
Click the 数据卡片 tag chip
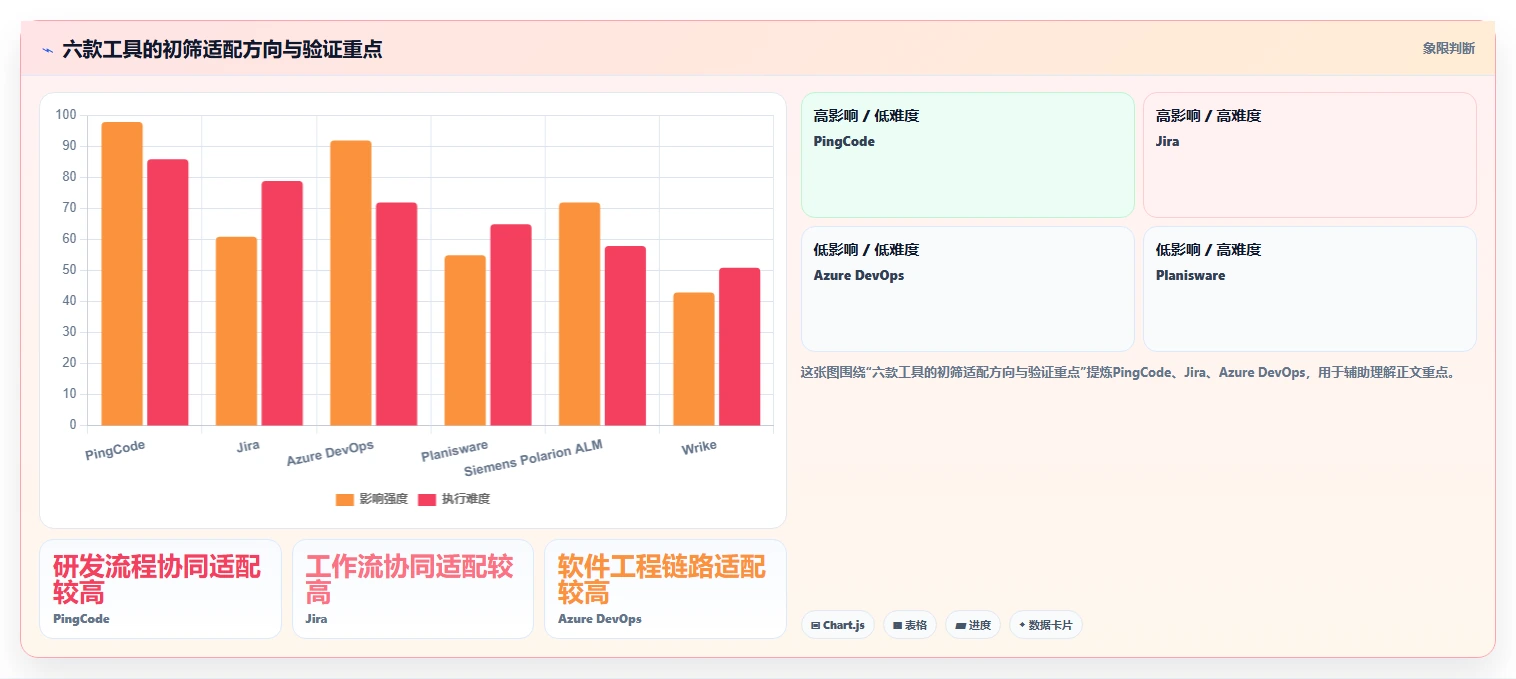tap(1046, 625)
